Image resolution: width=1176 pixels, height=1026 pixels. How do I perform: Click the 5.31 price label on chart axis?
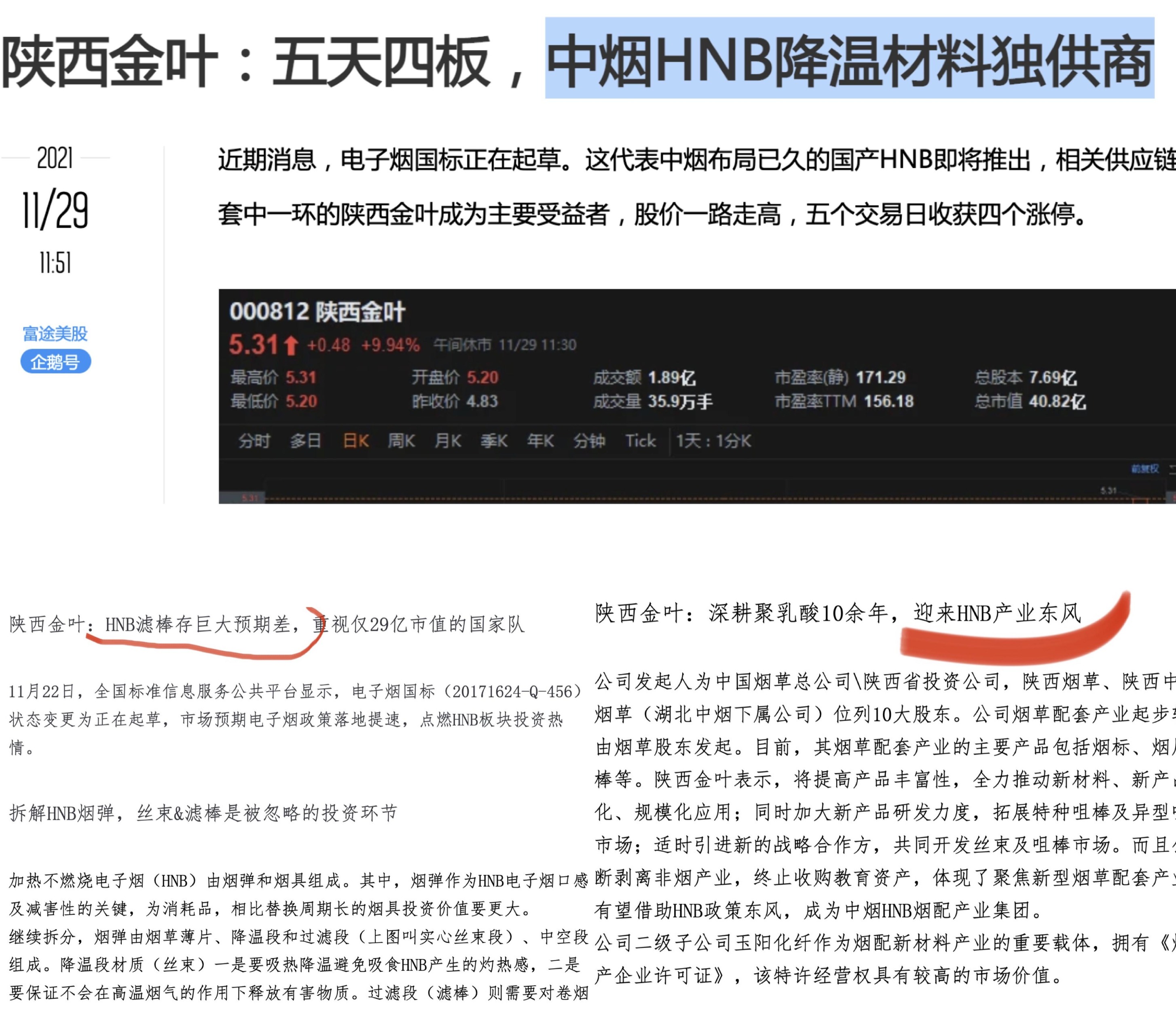(x=250, y=498)
